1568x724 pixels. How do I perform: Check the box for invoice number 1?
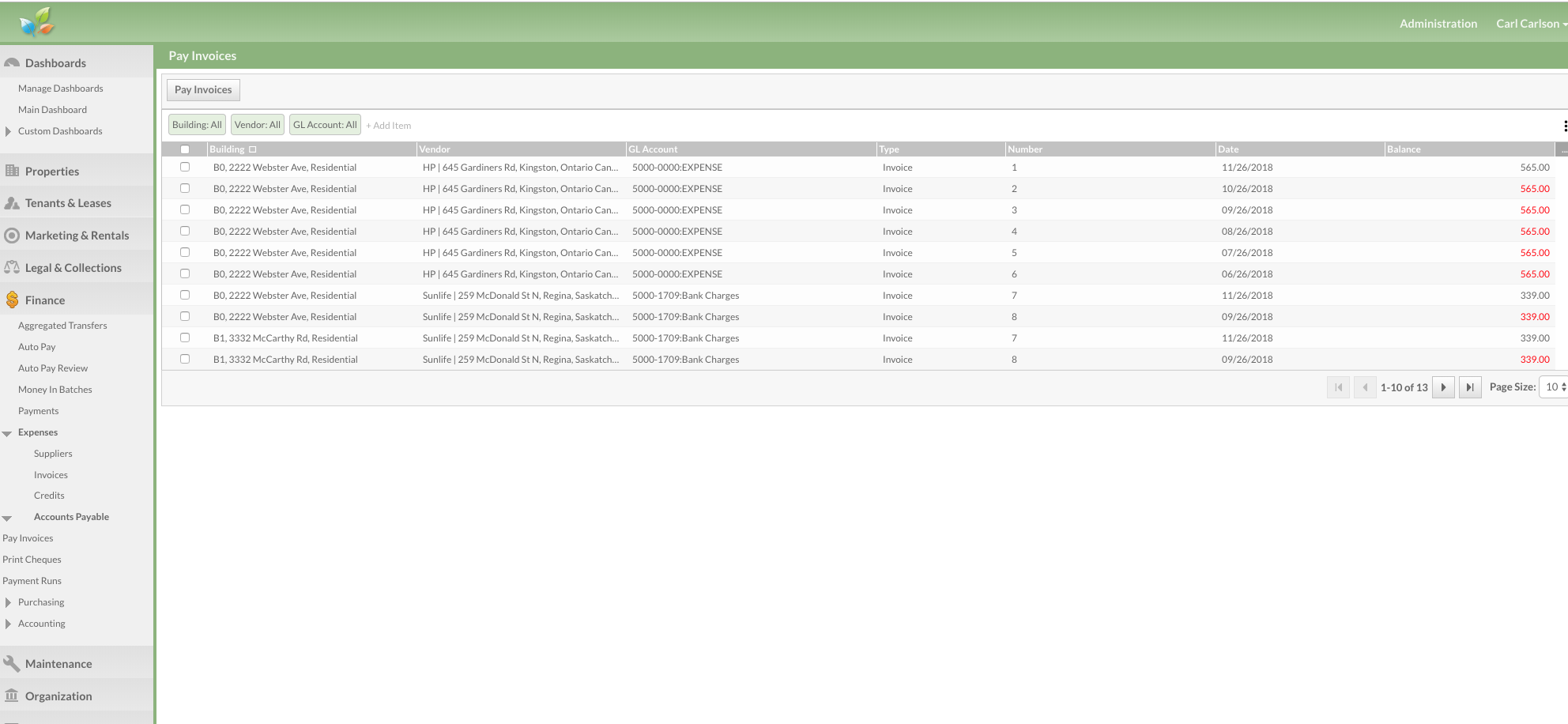click(x=185, y=168)
